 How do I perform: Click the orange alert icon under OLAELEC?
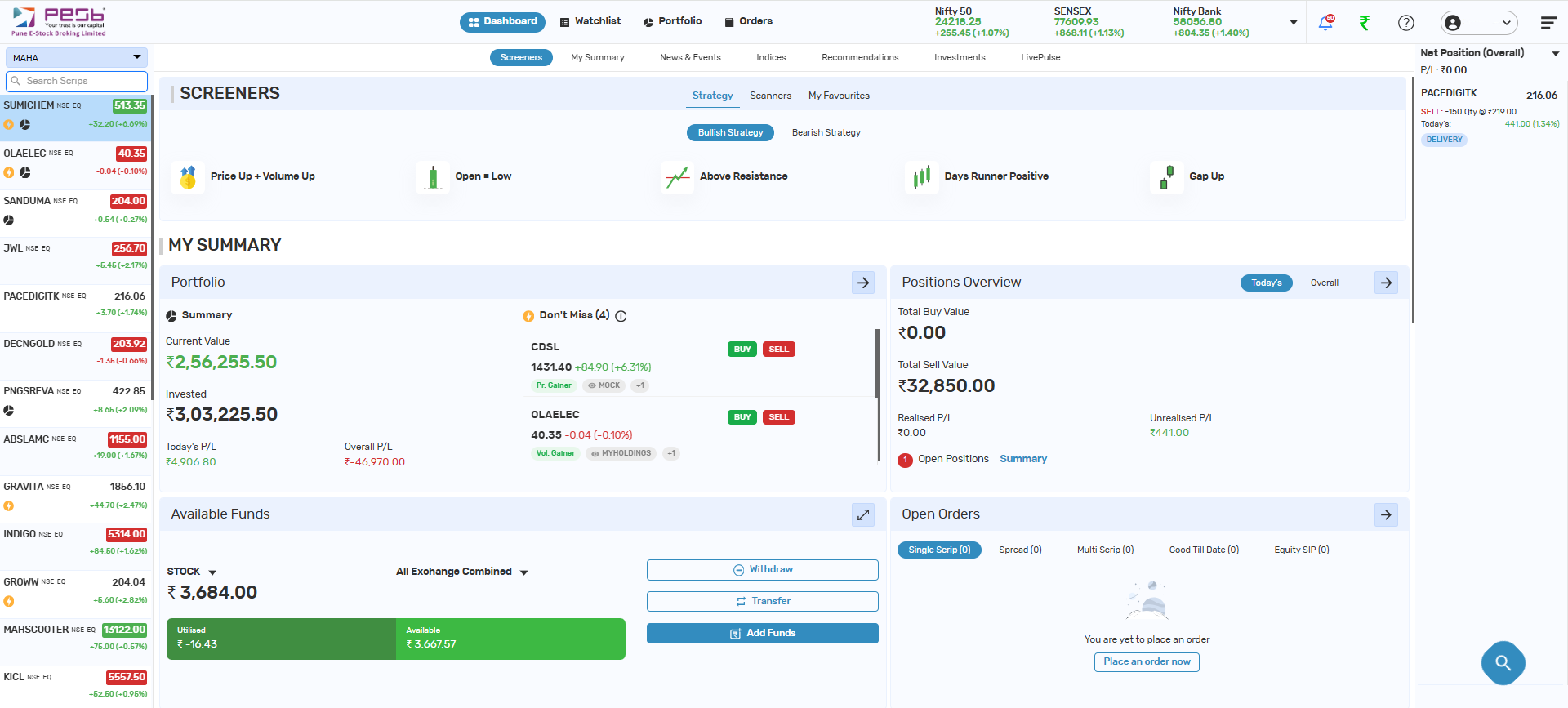[x=9, y=172]
